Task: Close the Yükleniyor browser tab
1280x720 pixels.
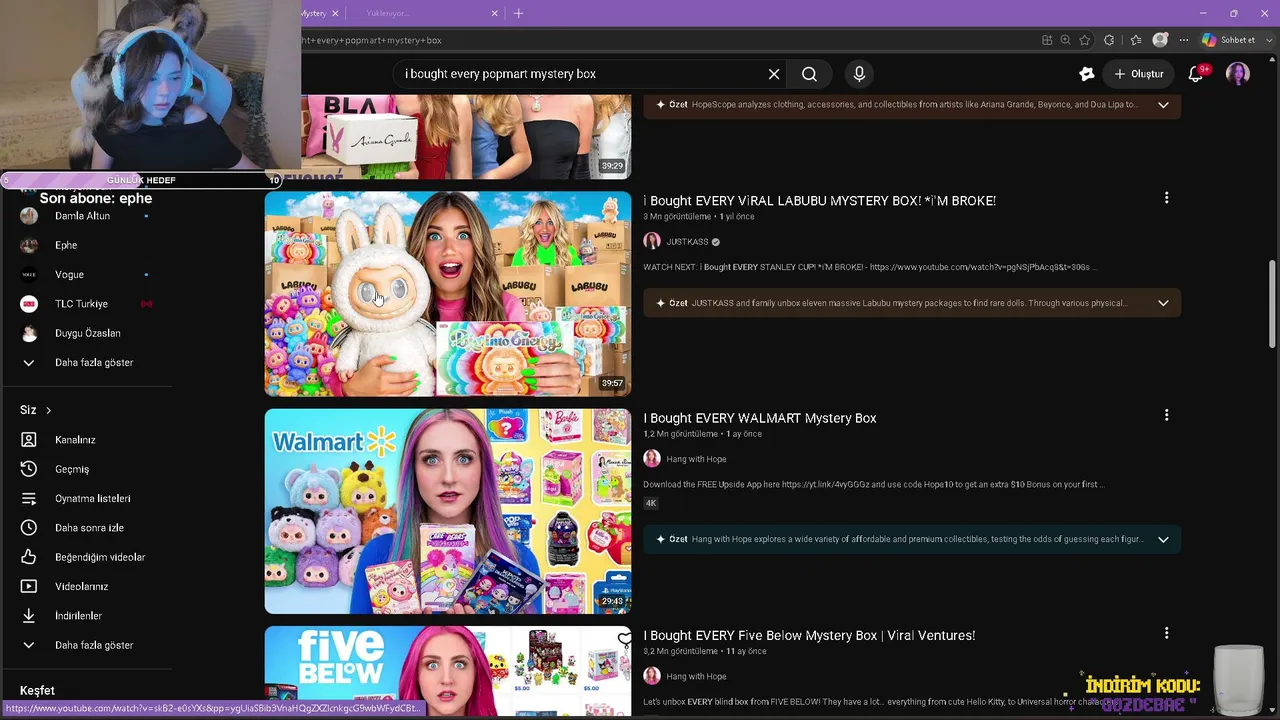Action: 494,13
